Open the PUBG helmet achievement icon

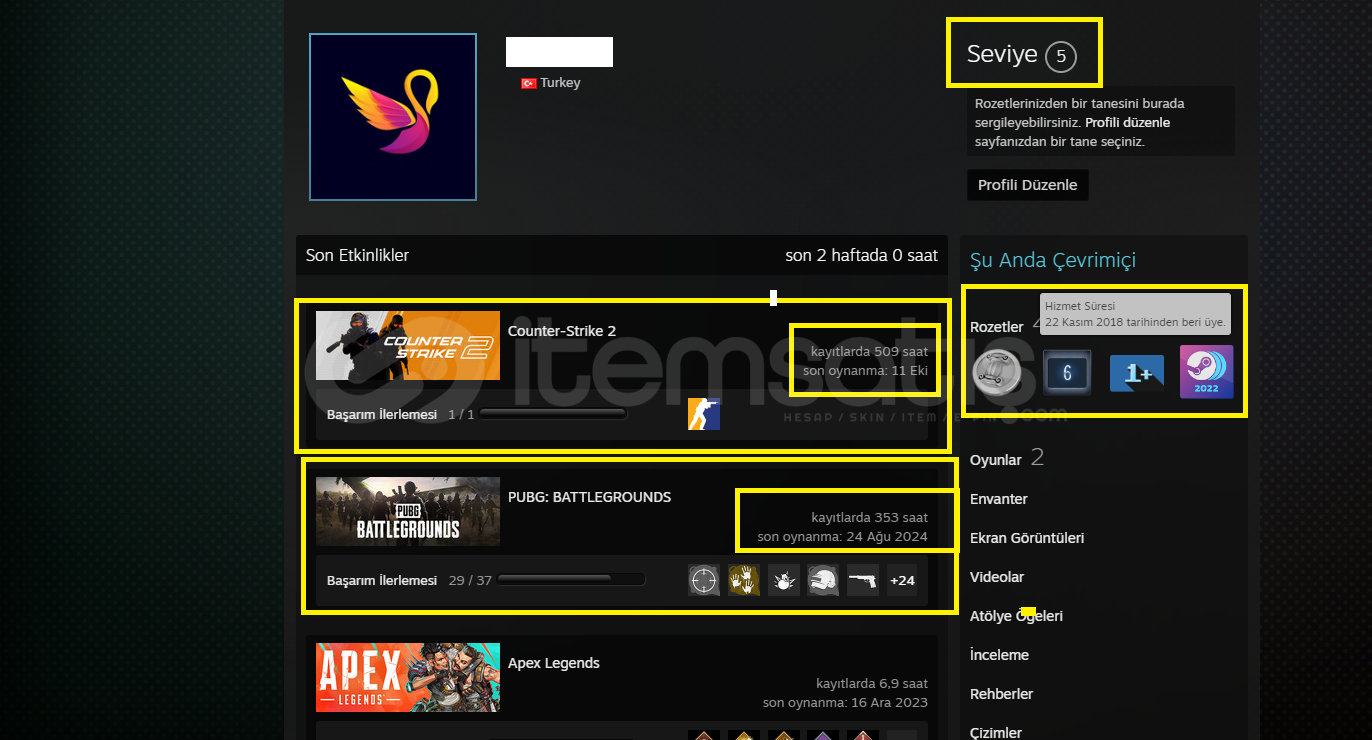(x=823, y=580)
